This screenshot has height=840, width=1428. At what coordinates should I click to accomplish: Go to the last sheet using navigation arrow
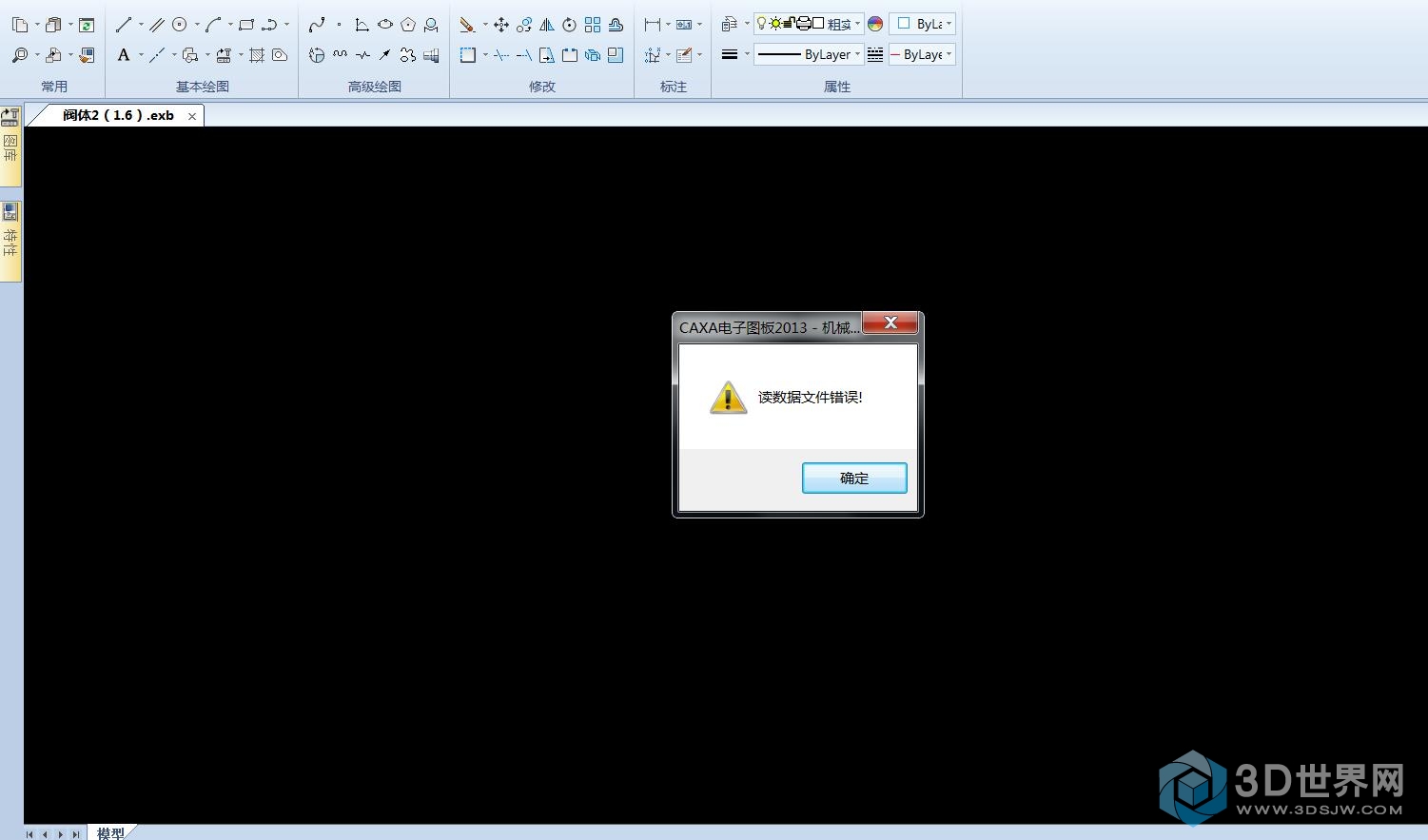click(x=76, y=834)
